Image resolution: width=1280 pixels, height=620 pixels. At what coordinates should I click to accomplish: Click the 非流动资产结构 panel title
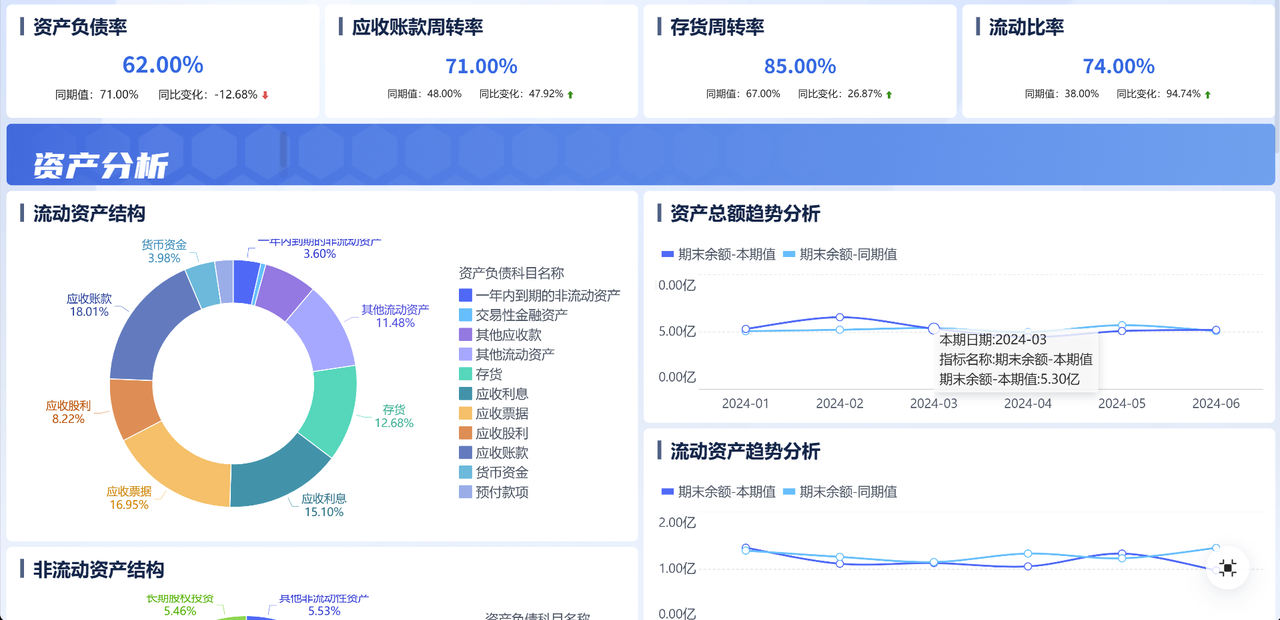(x=98, y=569)
